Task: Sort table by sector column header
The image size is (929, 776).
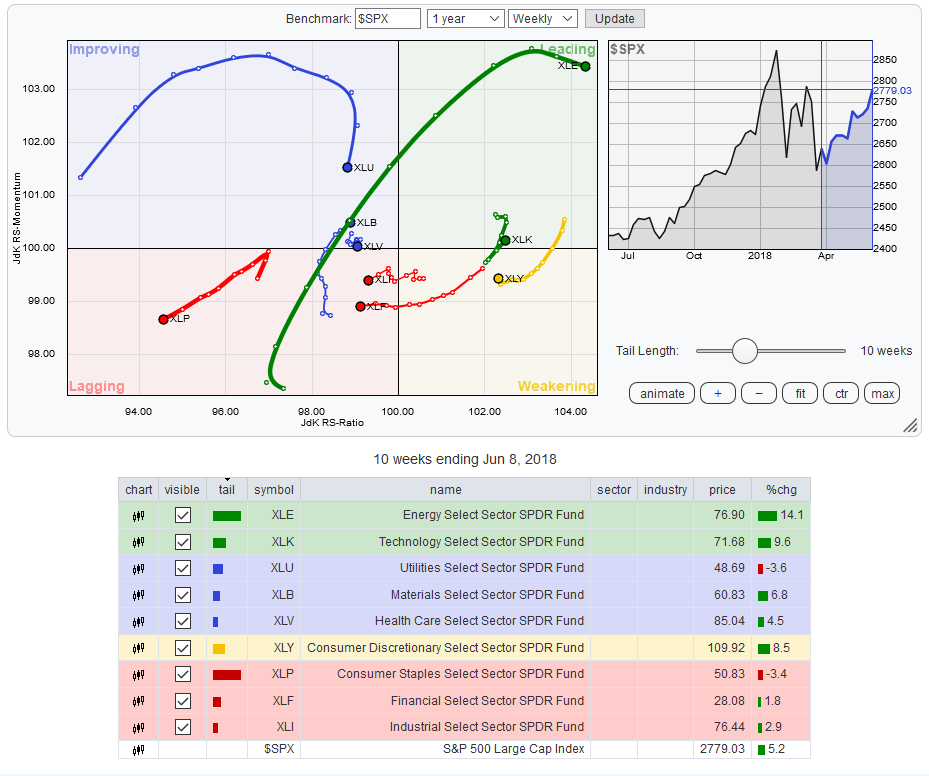Action: (614, 490)
